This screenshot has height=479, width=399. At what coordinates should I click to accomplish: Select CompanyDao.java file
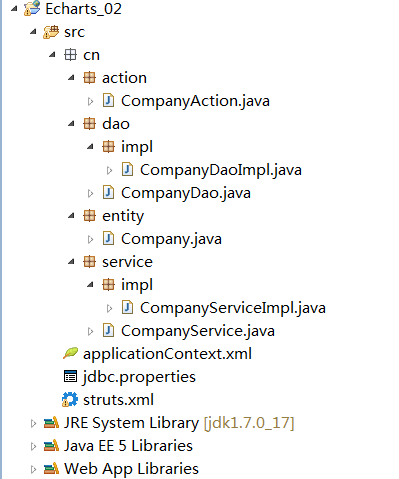(x=186, y=193)
